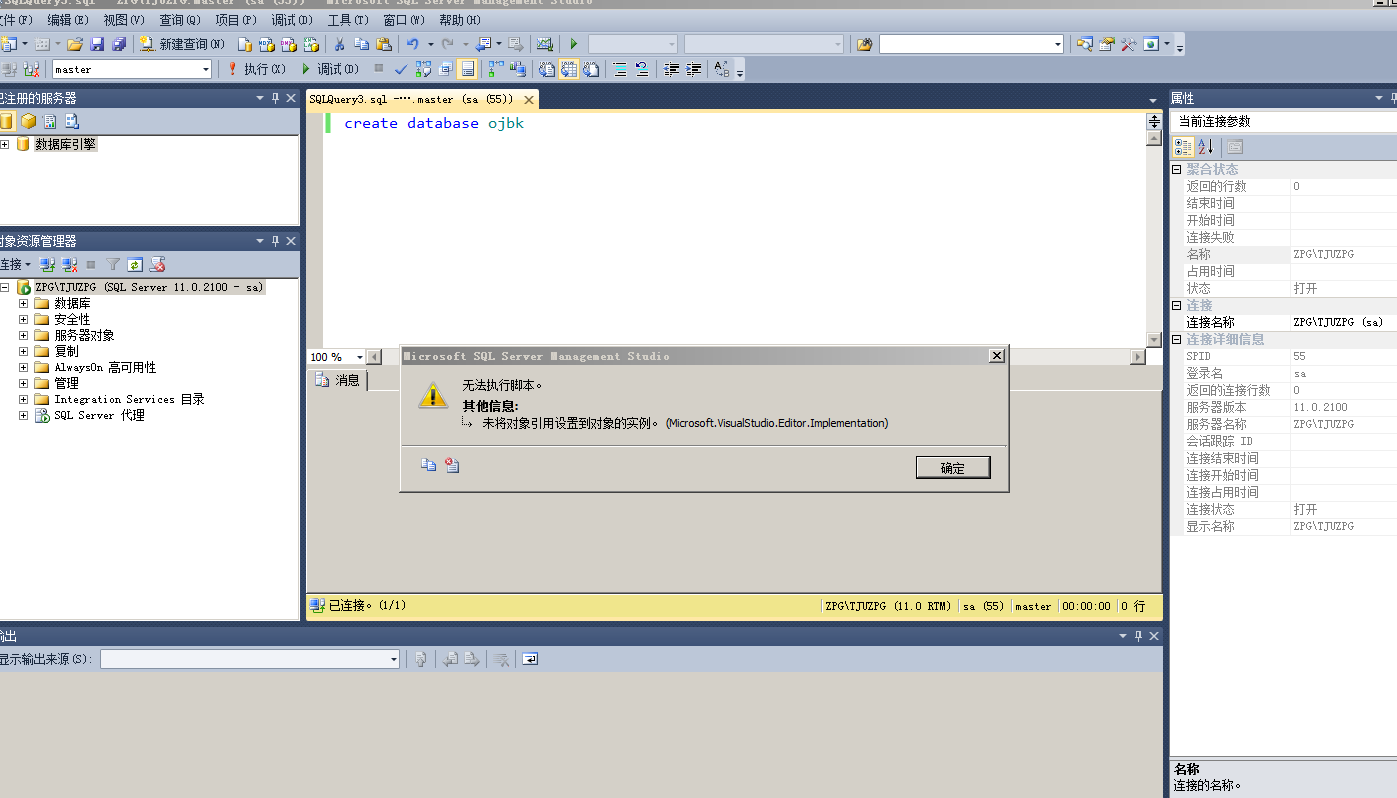The height and width of the screenshot is (798, 1397).
Task: Click the 执行 (Execute) button
Action: 256,69
